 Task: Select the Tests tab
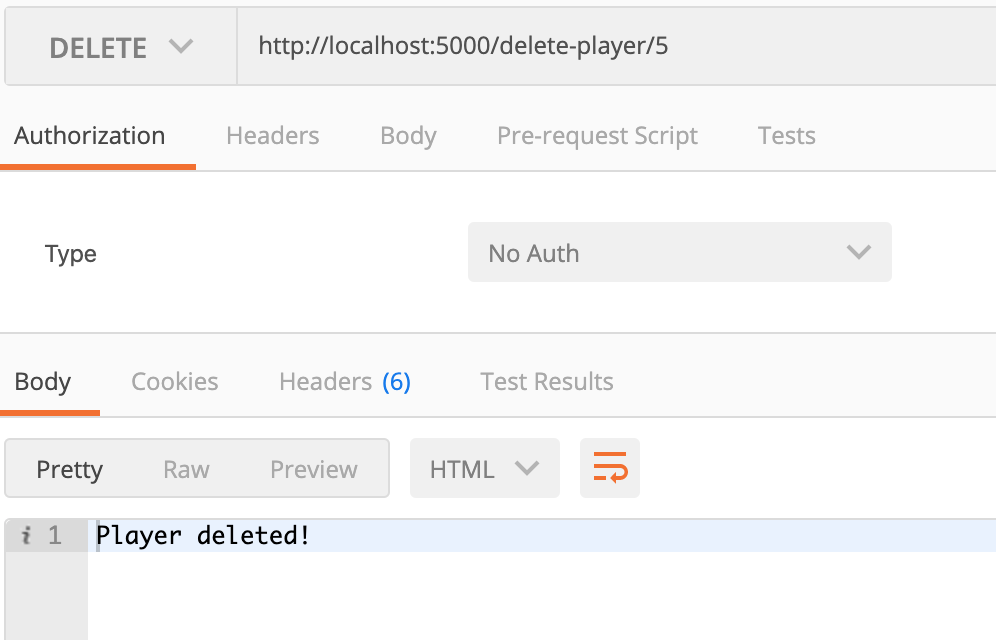[786, 136]
